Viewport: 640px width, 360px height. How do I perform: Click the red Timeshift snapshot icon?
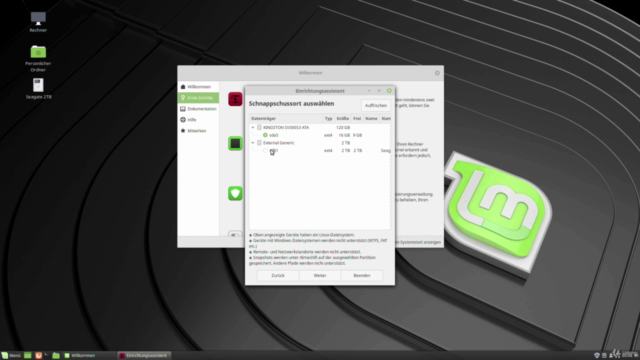click(x=235, y=99)
